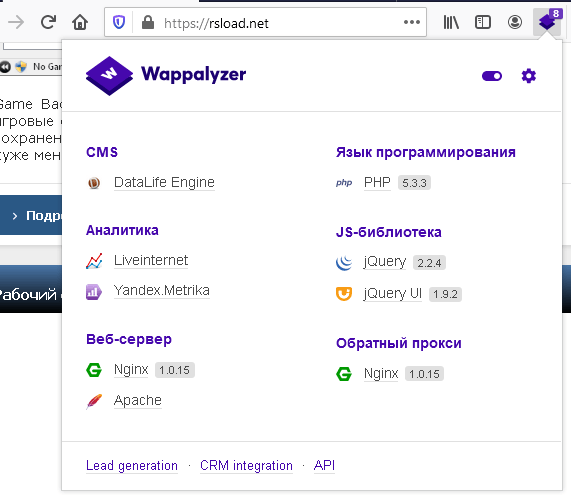
Task: Click the Wappalyzer extension toolbar icon
Action: (x=547, y=22)
